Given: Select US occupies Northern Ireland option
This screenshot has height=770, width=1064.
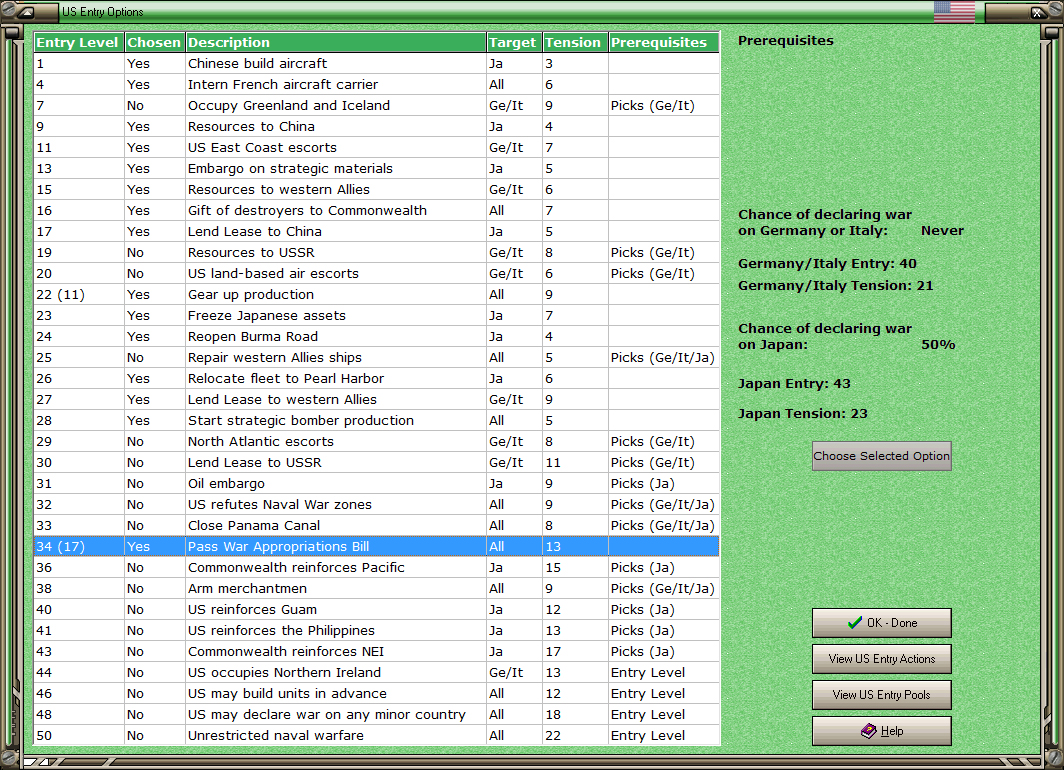Looking at the screenshot, I should coord(377,673).
